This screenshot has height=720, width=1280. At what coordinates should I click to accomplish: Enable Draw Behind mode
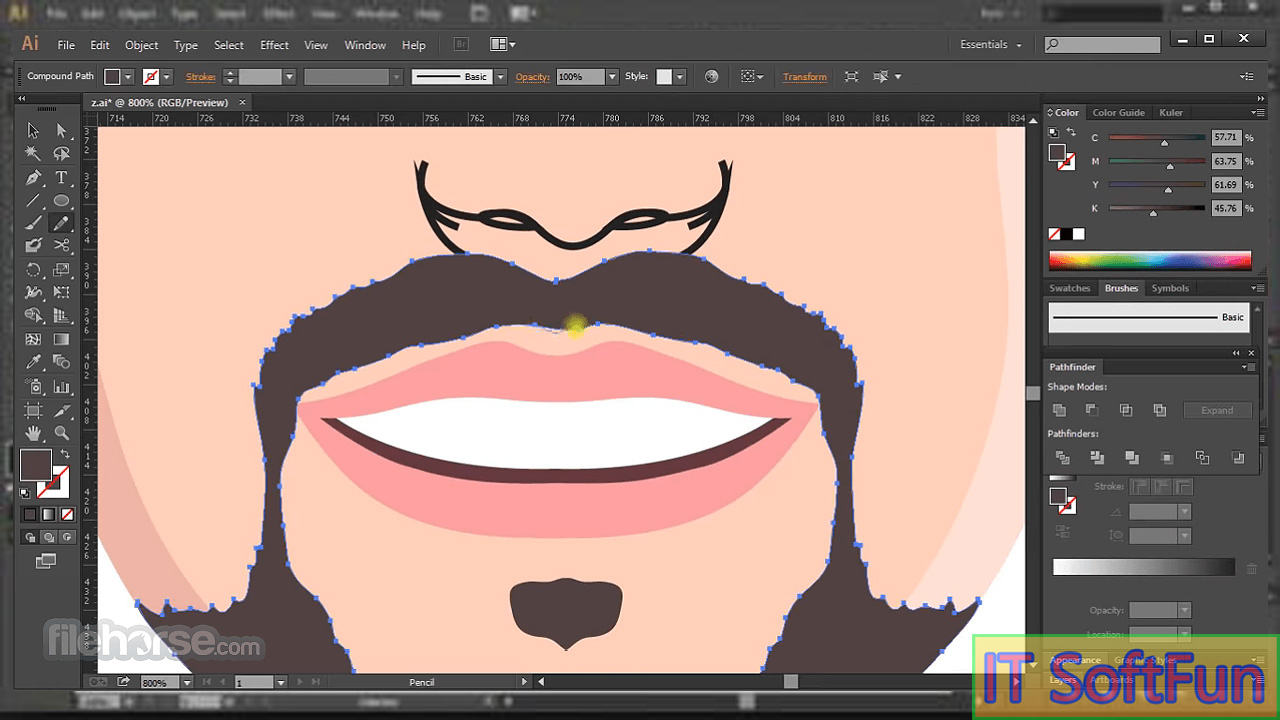[48, 537]
